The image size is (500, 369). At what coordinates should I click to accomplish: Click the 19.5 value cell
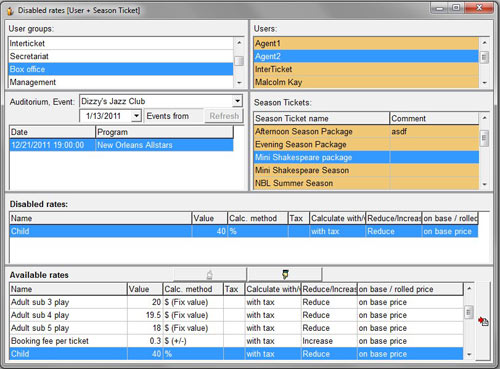pyautogui.click(x=145, y=315)
